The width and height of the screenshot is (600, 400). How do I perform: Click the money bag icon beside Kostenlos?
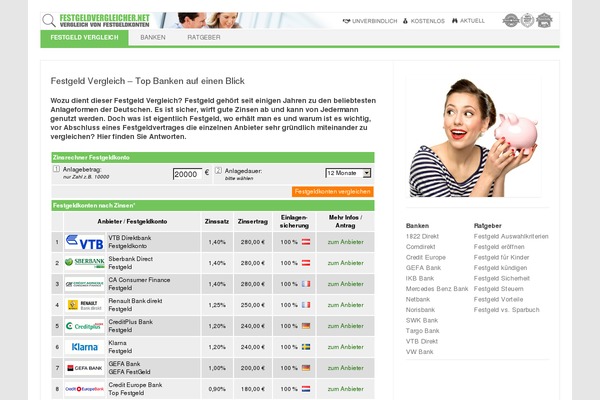(x=405, y=21)
